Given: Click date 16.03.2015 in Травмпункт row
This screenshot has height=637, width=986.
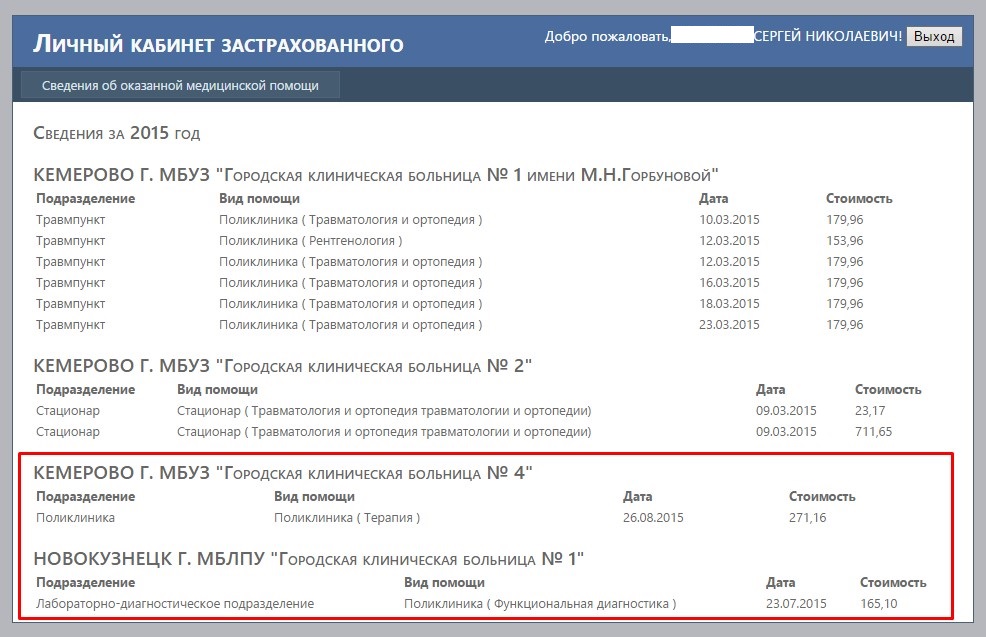Looking at the screenshot, I should (x=729, y=283).
